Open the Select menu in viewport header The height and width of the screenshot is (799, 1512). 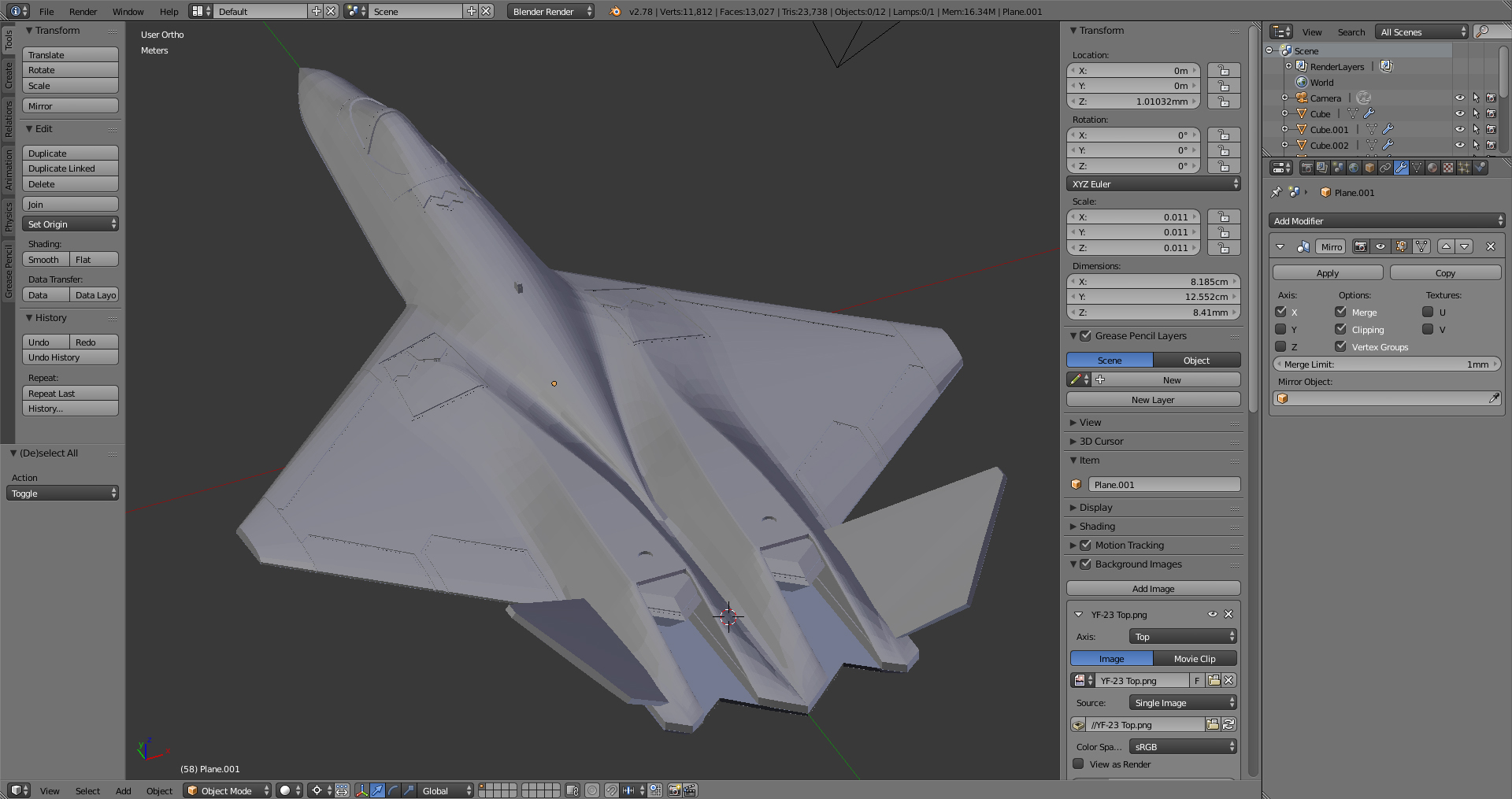point(87,790)
